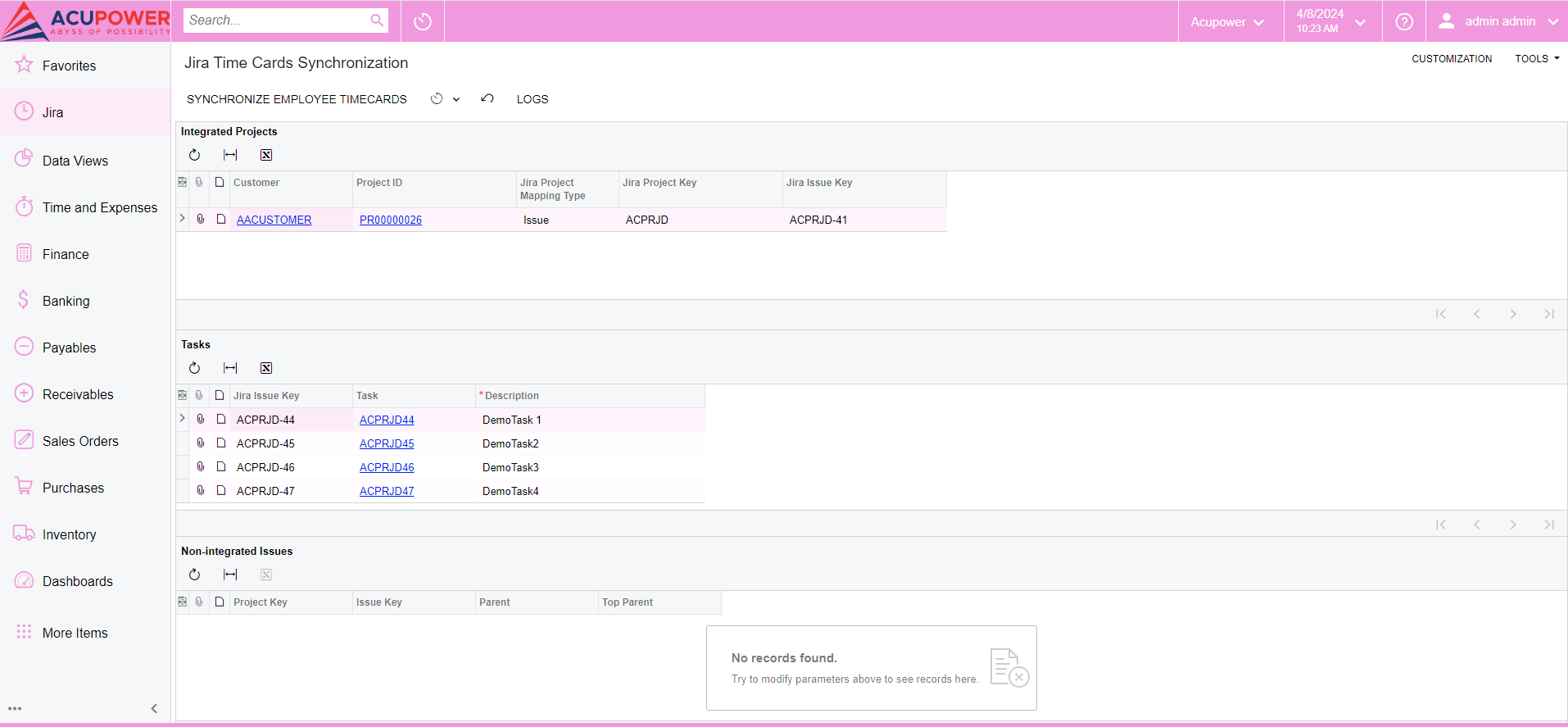Open task link ACPRJD45
This screenshot has width=1568, height=727.
tap(387, 443)
